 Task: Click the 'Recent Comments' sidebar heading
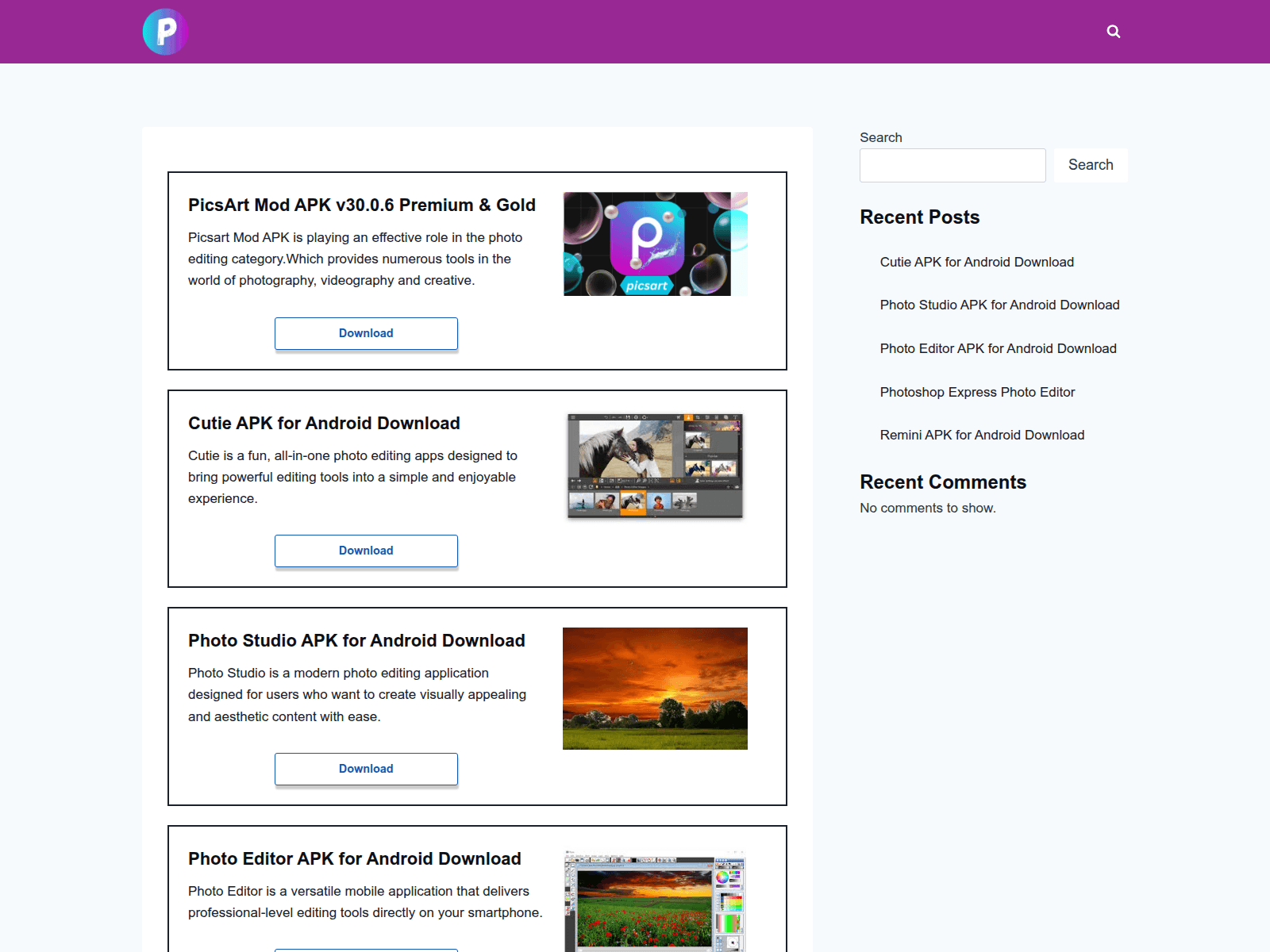coord(943,482)
